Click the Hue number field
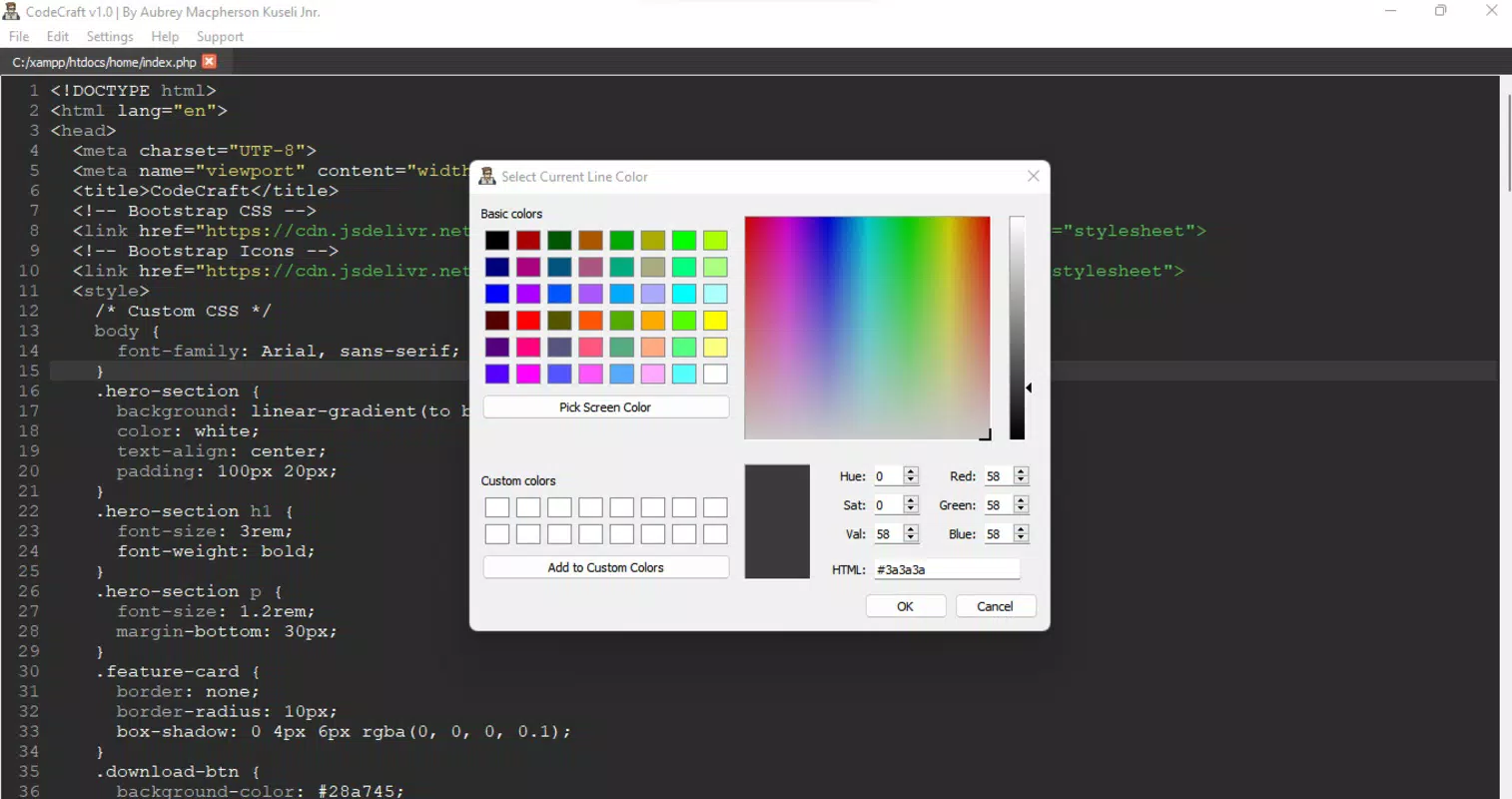This screenshot has width=1512, height=799. point(888,476)
